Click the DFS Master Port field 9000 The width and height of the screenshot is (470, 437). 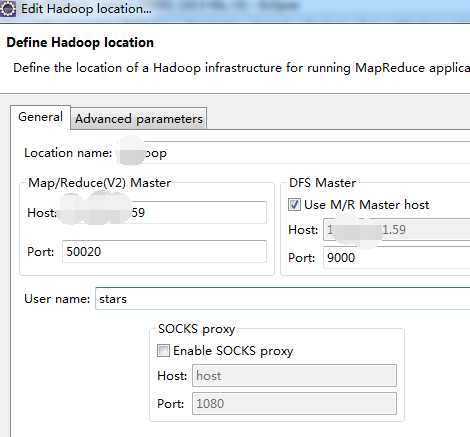(397, 257)
